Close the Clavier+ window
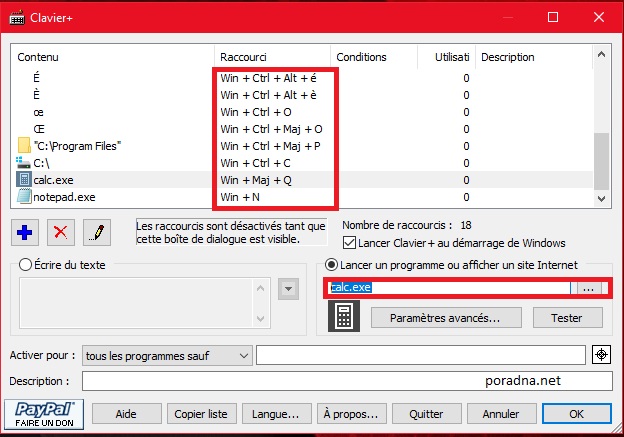The width and height of the screenshot is (624, 437). pyautogui.click(x=599, y=17)
